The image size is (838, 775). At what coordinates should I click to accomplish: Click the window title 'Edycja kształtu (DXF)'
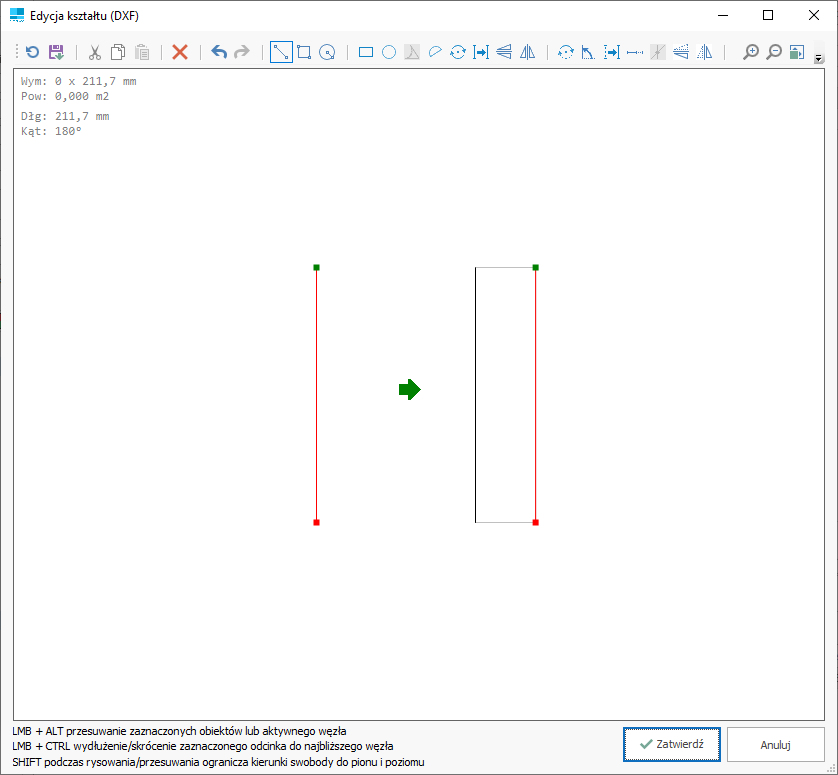[84, 16]
